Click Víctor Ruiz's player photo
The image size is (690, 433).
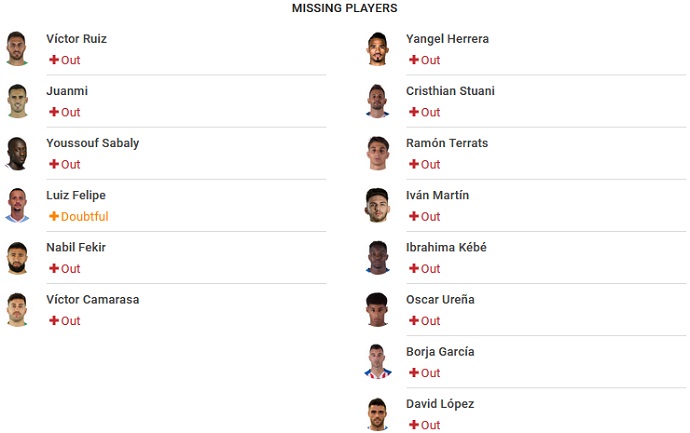(x=16, y=49)
